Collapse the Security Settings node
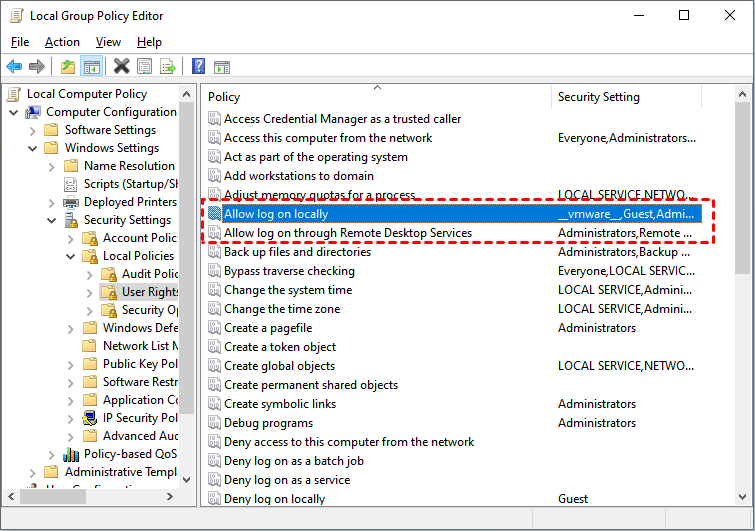The image size is (755, 531). [x=52, y=220]
